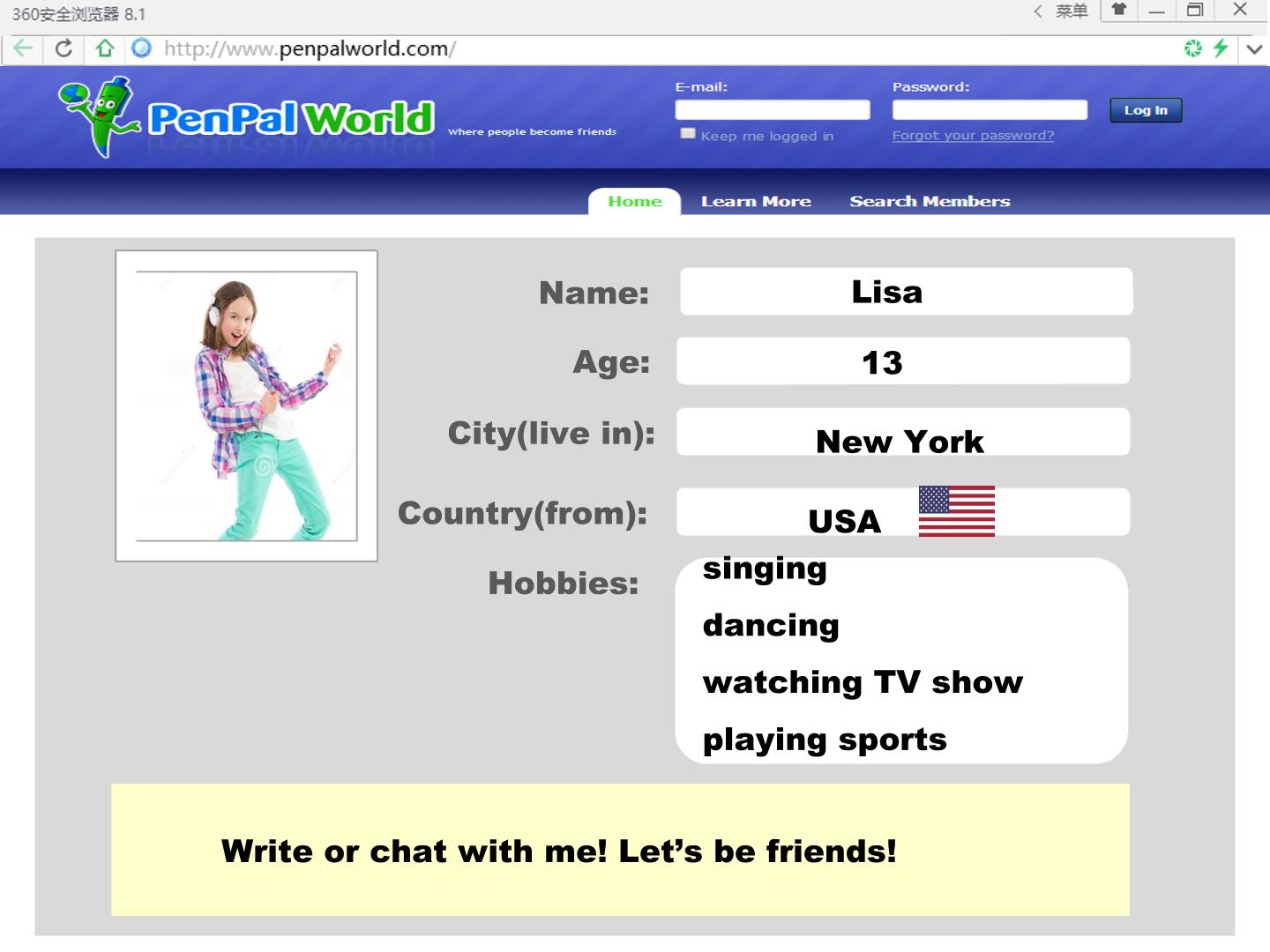Image resolution: width=1270 pixels, height=952 pixels.
Task: Go back with the browser back arrow
Action: click(x=23, y=48)
